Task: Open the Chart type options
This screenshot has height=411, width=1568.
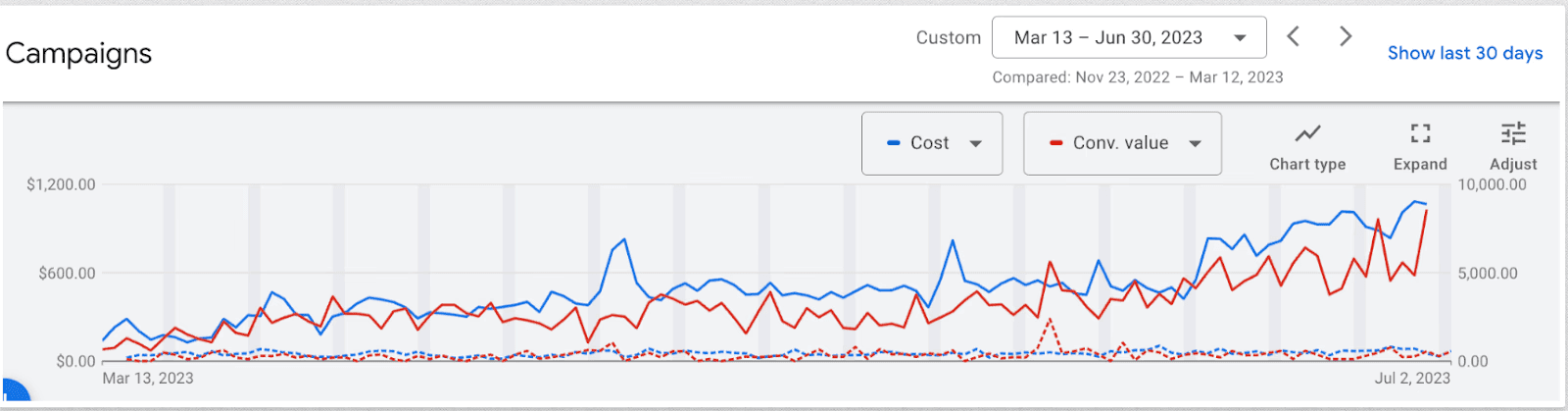Action: pos(1307,145)
